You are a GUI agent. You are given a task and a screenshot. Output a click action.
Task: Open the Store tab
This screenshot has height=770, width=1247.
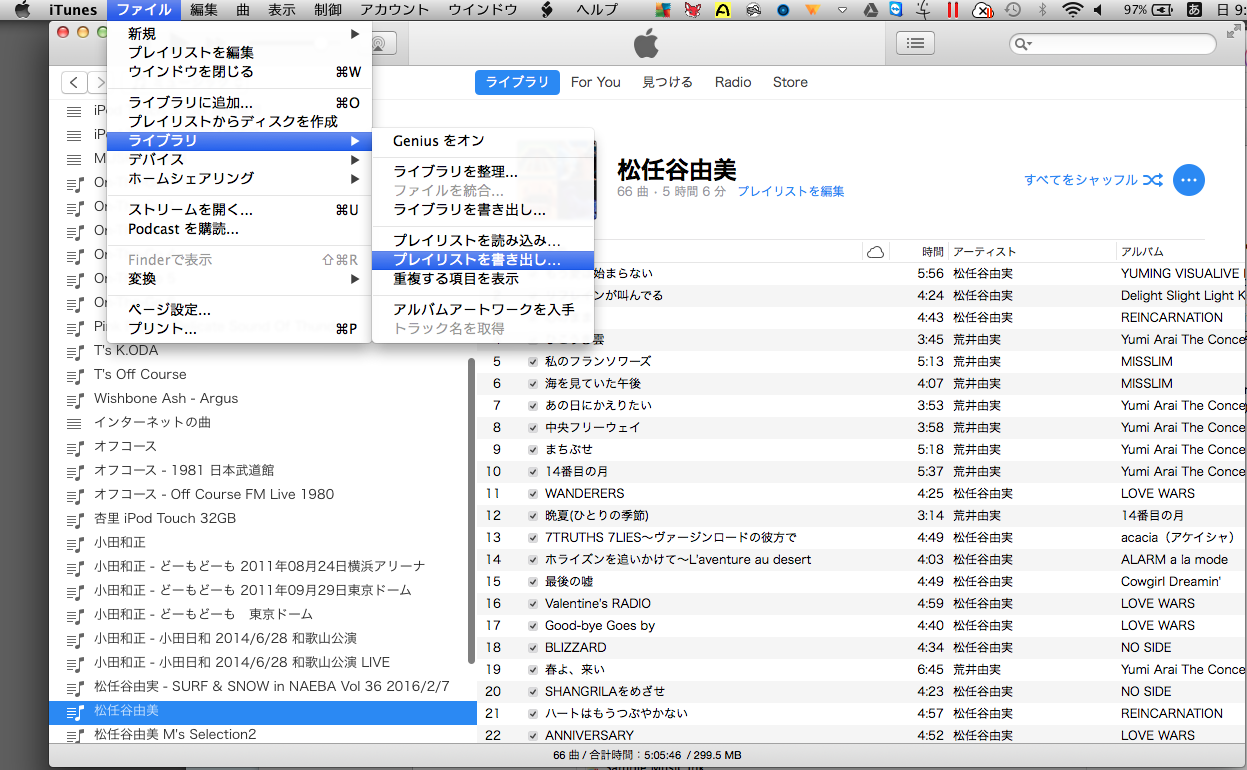click(790, 82)
